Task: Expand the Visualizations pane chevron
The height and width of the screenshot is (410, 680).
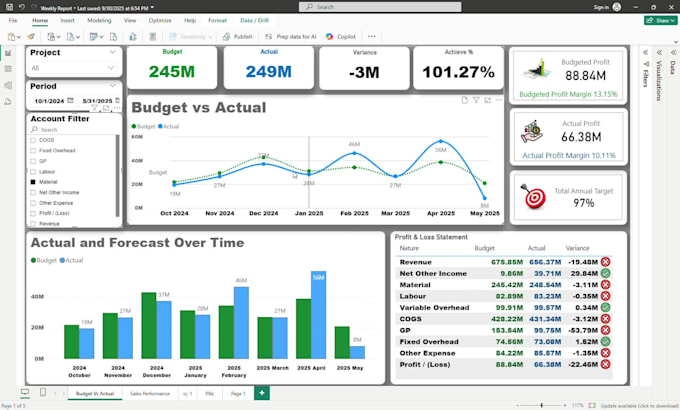Action: [659, 52]
